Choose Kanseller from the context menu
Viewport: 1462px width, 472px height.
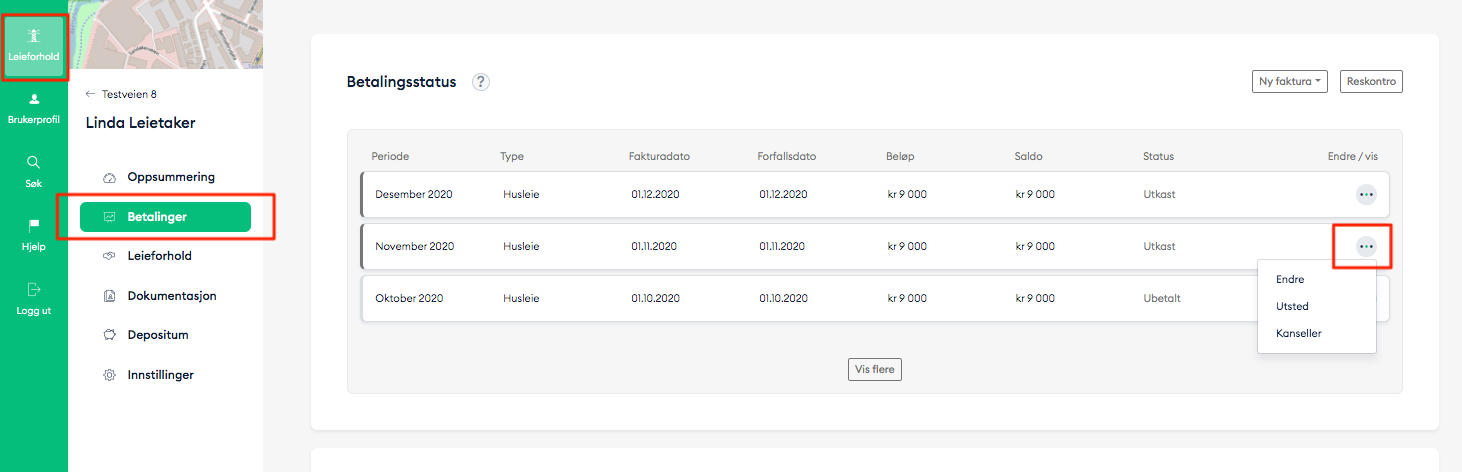click(1299, 333)
